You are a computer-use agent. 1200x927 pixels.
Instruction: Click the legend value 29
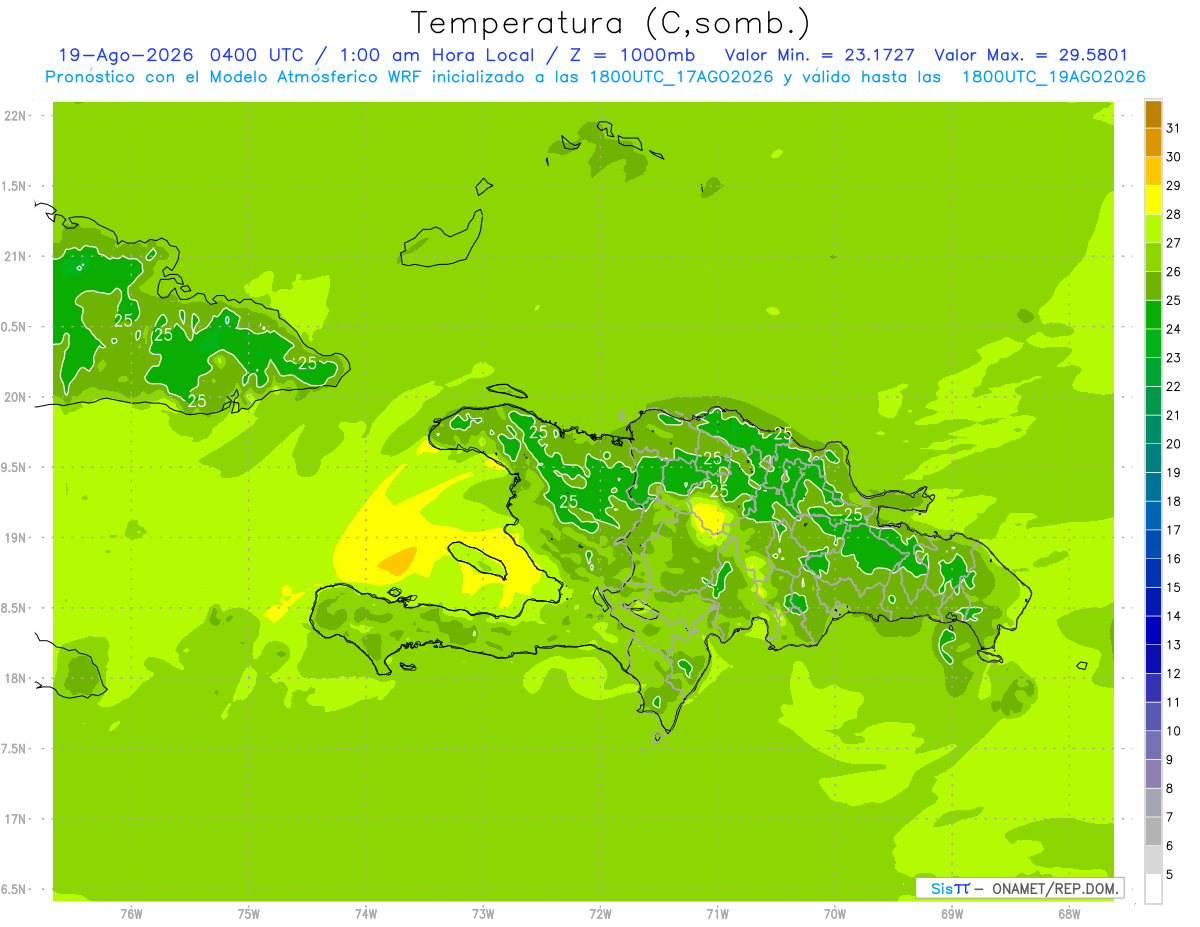1173,185
